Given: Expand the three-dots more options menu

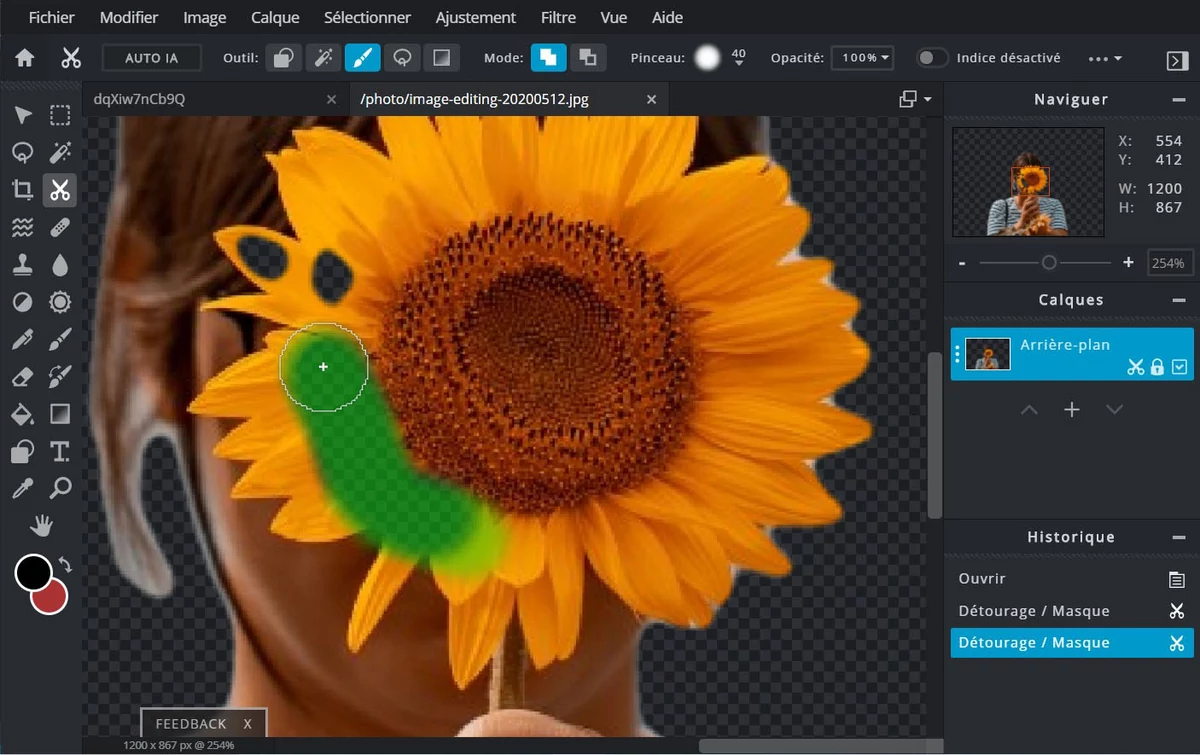Looking at the screenshot, I should [x=1104, y=59].
